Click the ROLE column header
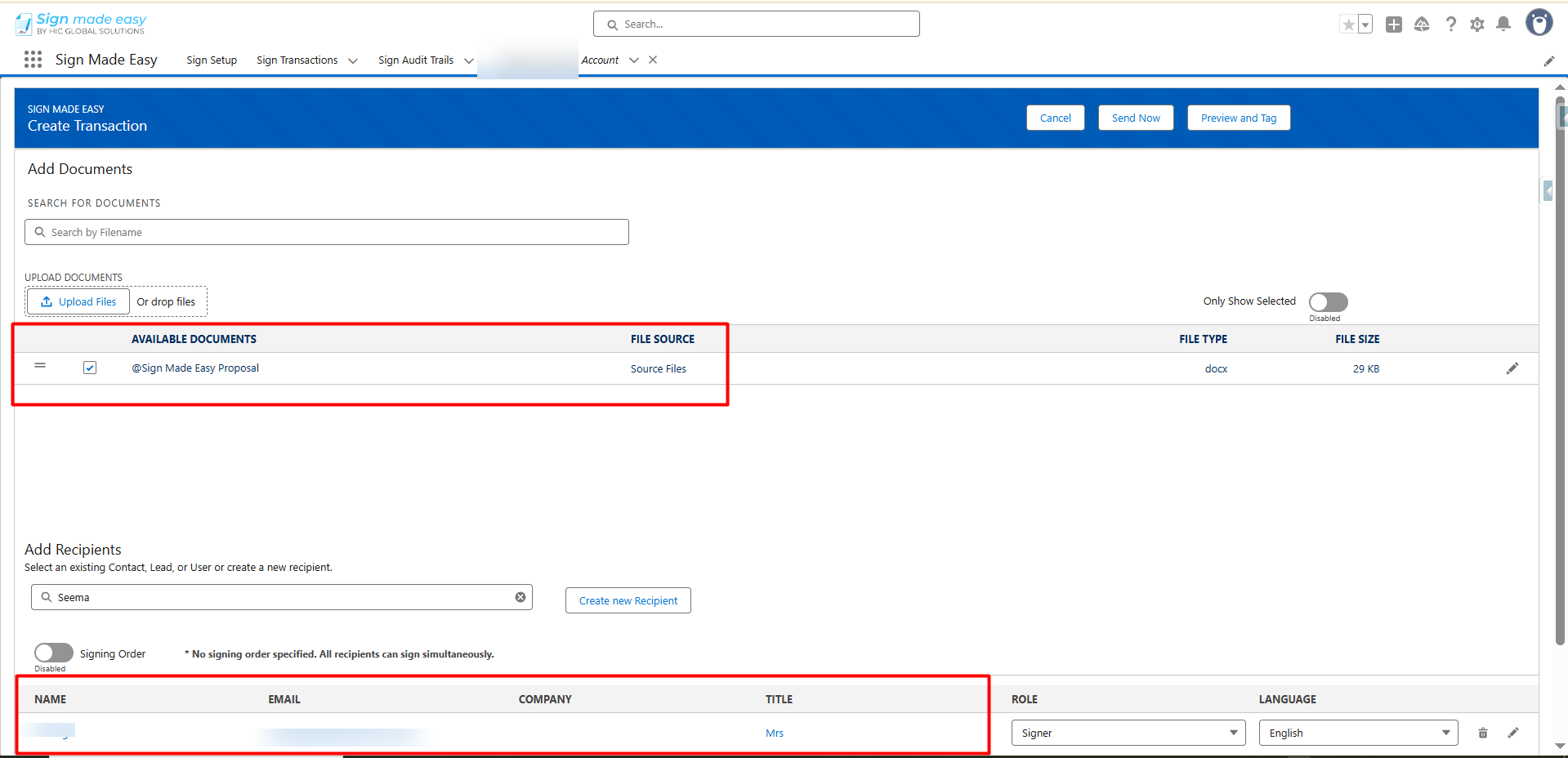Viewport: 1568px width, 758px height. (x=1025, y=699)
